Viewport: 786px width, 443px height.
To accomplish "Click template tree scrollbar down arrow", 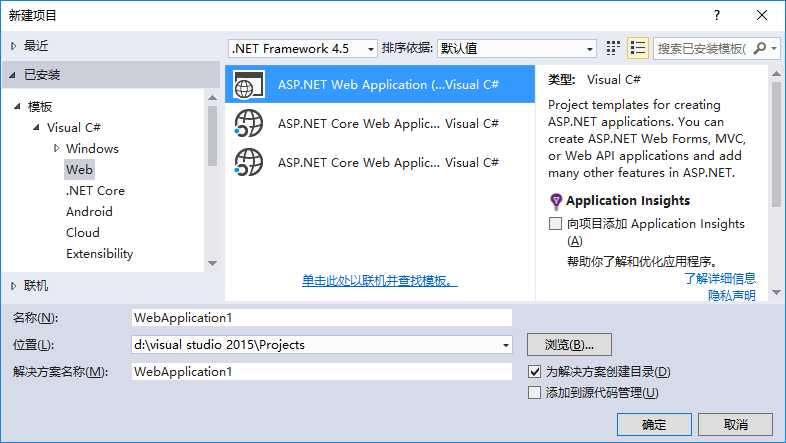I will 213,263.
